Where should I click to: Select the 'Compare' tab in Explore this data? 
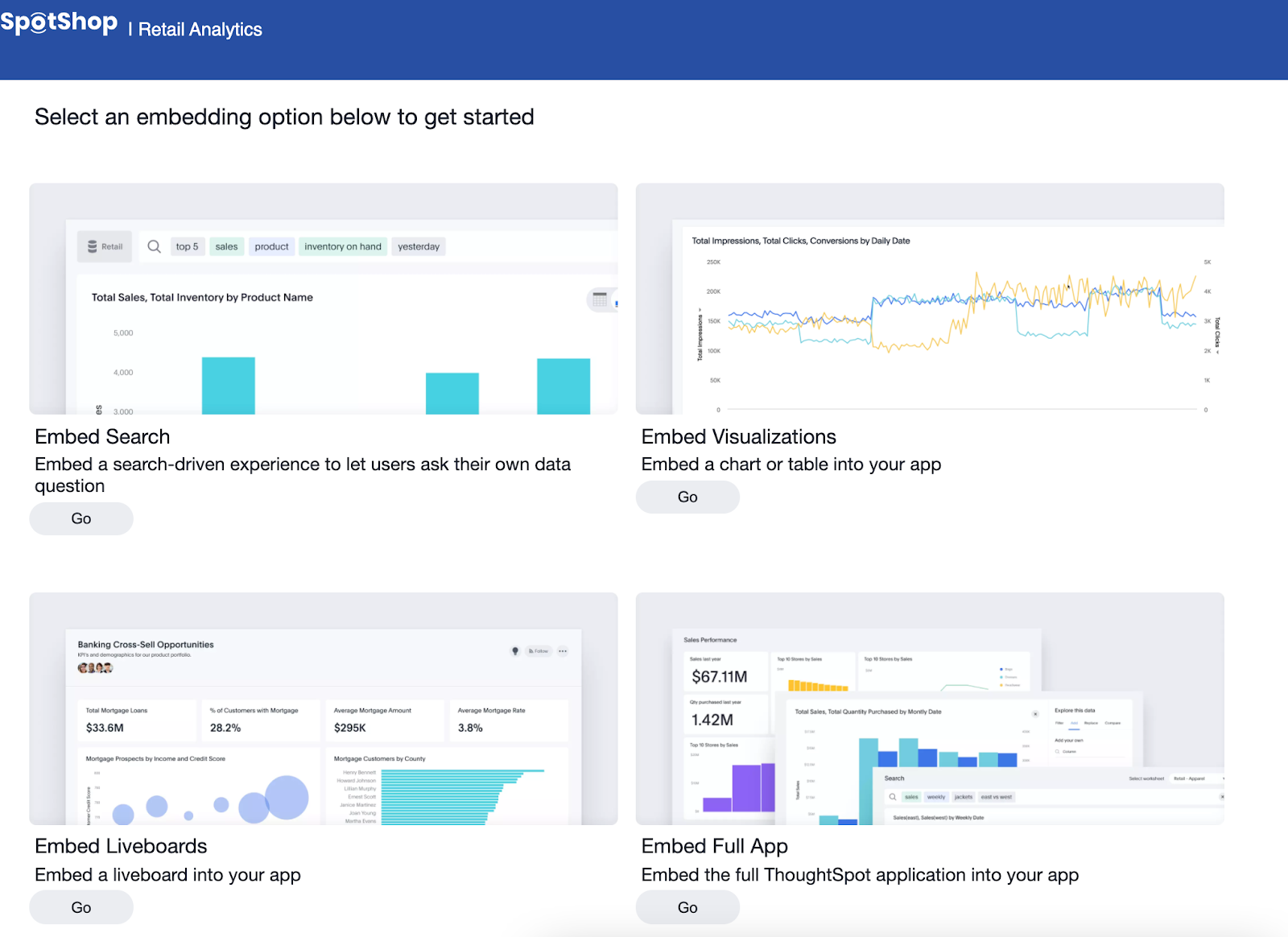point(1113,723)
